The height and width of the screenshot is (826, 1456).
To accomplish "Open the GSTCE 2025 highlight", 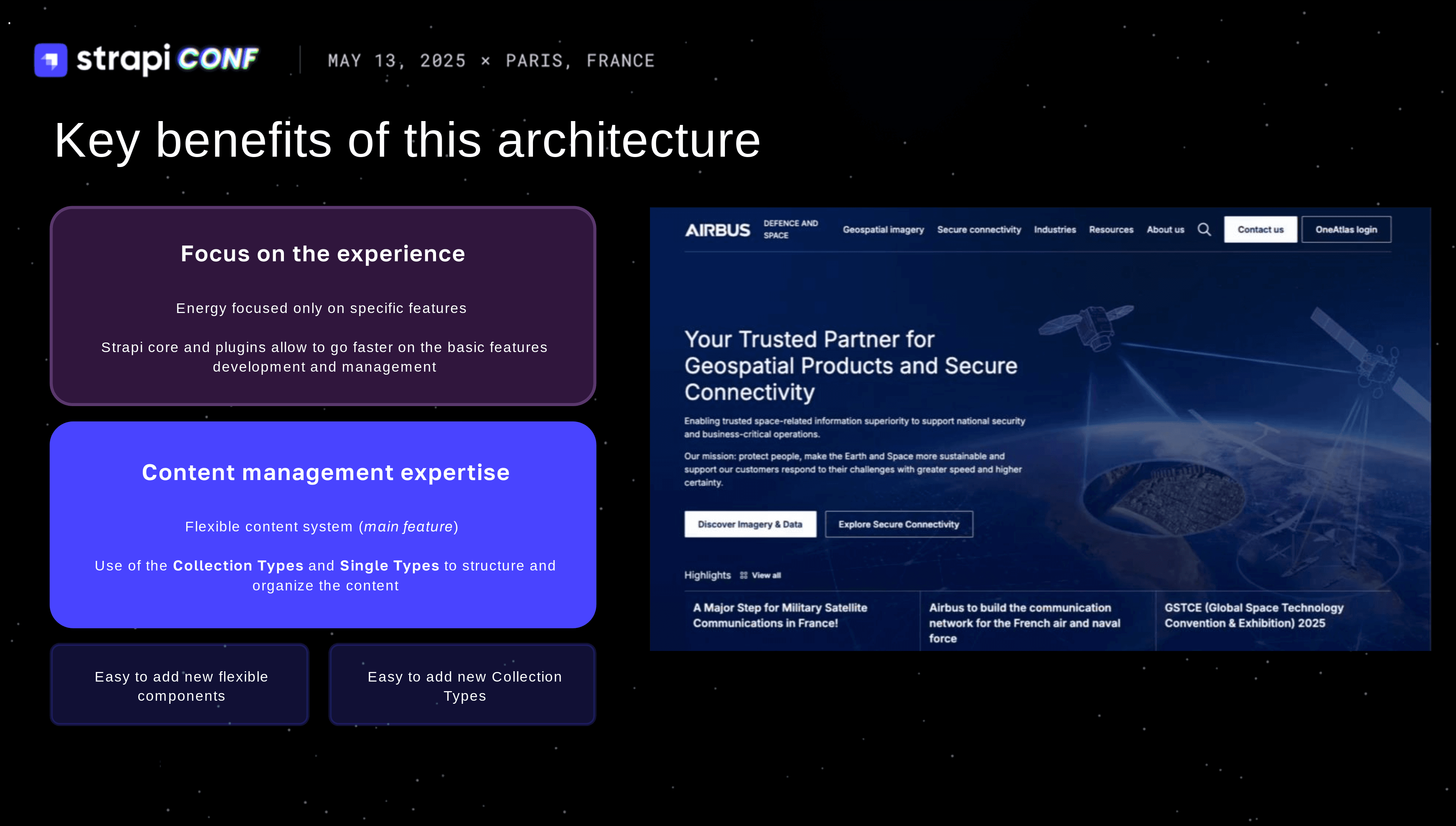I will (x=1254, y=616).
